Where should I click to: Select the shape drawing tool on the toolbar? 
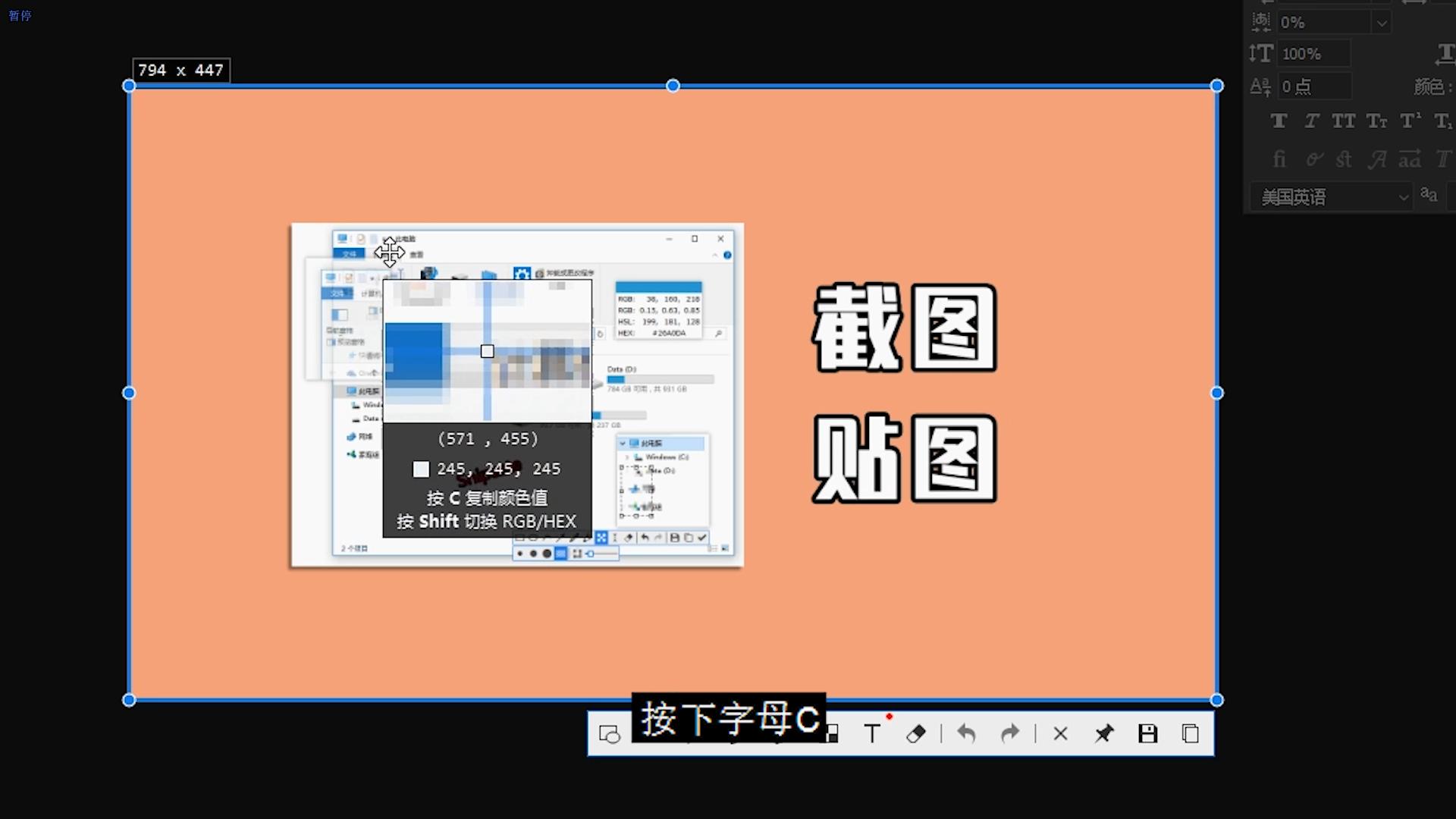tap(610, 733)
